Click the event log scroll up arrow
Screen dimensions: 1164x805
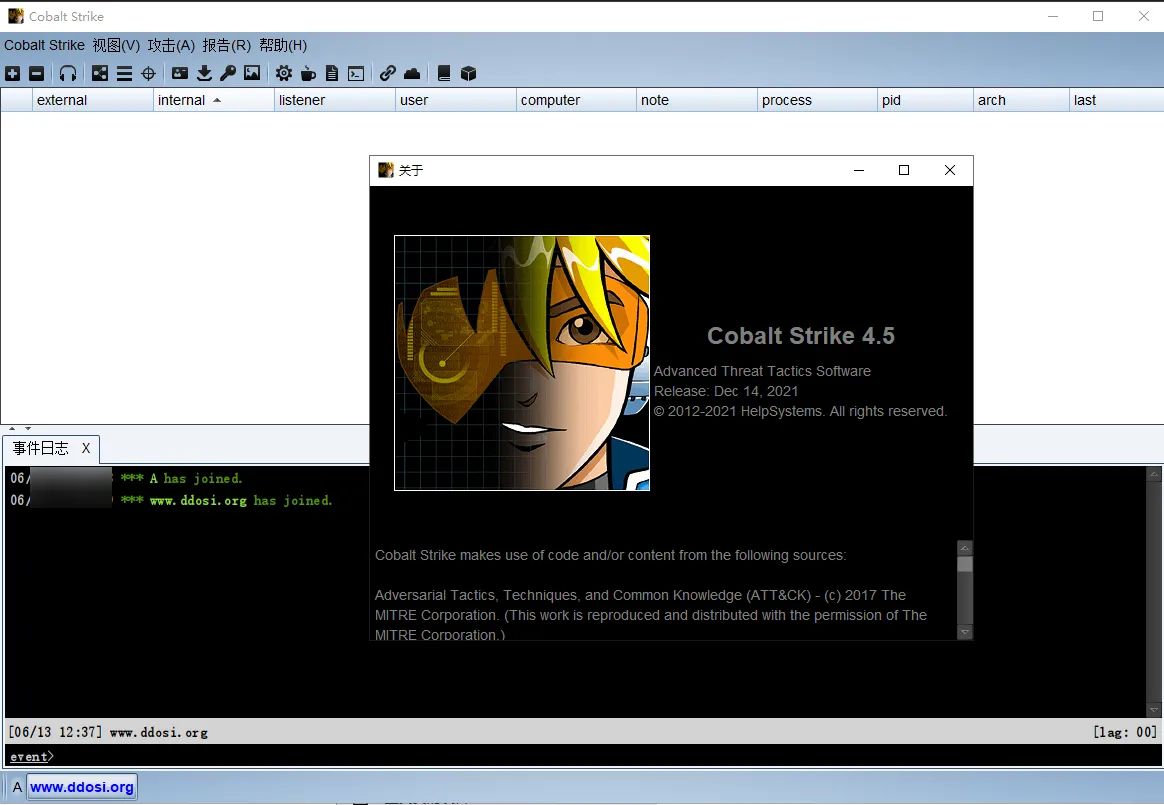[x=1154, y=474]
